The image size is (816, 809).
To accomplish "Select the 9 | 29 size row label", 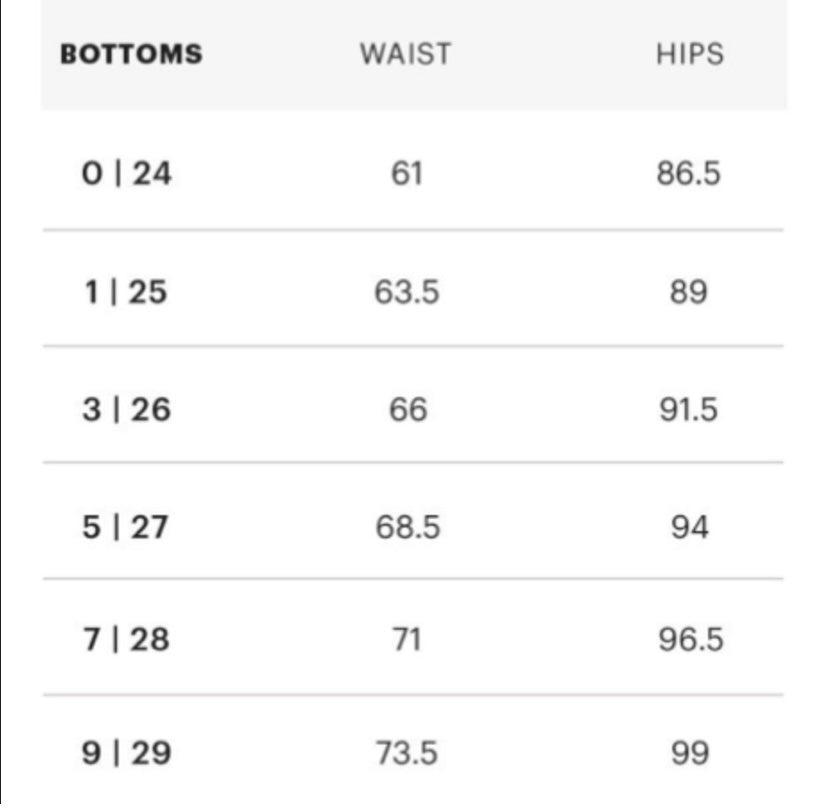I will pos(126,753).
